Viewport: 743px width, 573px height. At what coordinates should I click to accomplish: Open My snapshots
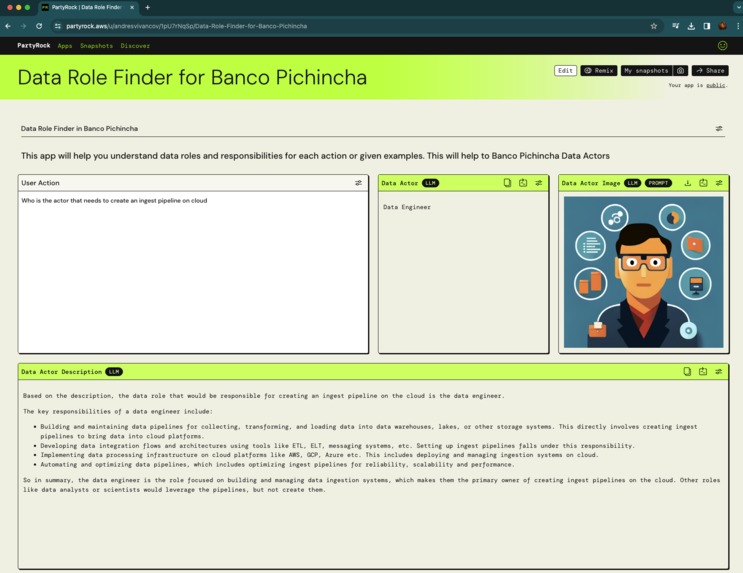(646, 71)
